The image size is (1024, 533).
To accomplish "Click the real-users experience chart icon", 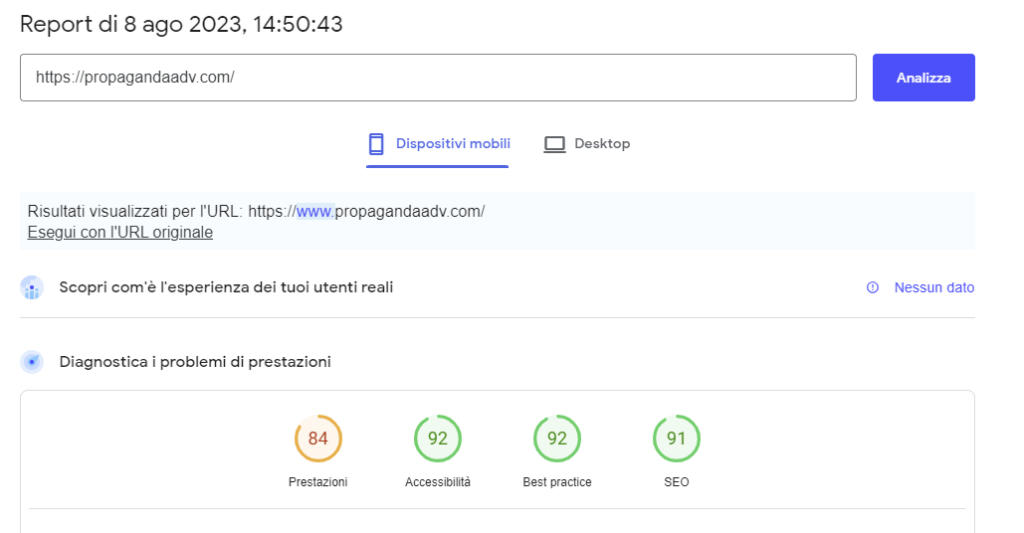I will pyautogui.click(x=32, y=287).
